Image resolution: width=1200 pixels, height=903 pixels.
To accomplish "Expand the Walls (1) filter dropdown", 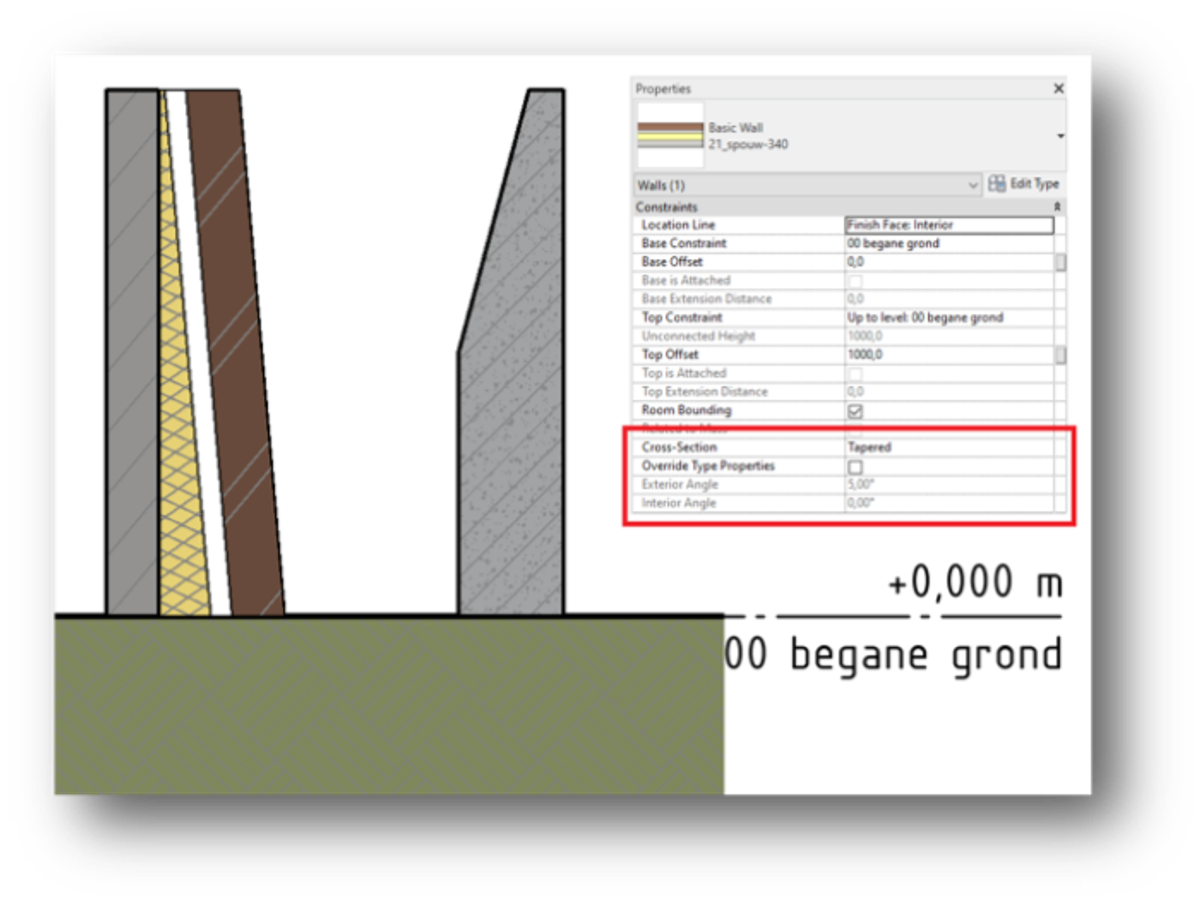I will (x=973, y=185).
